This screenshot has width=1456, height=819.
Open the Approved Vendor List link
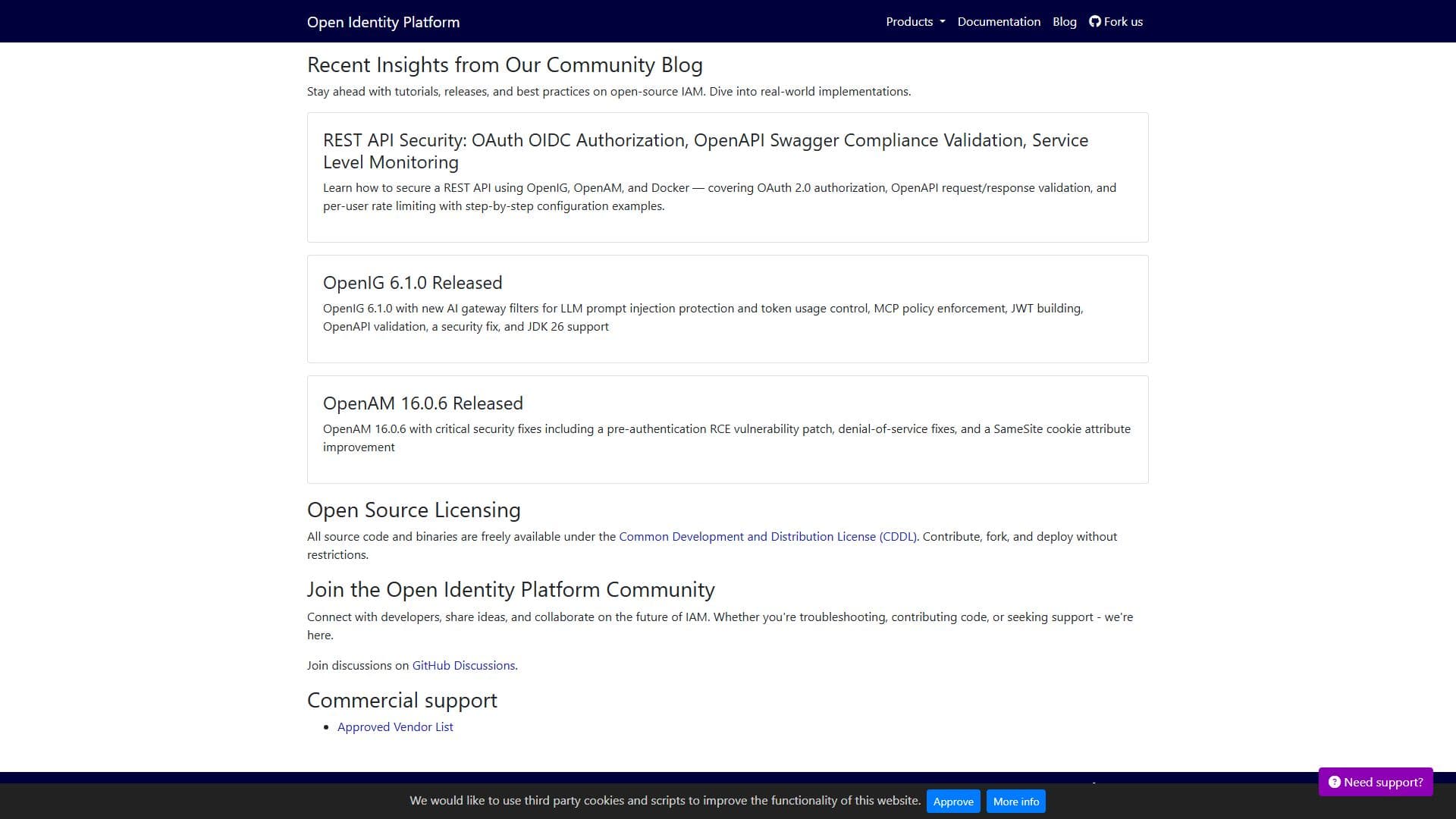pos(395,726)
